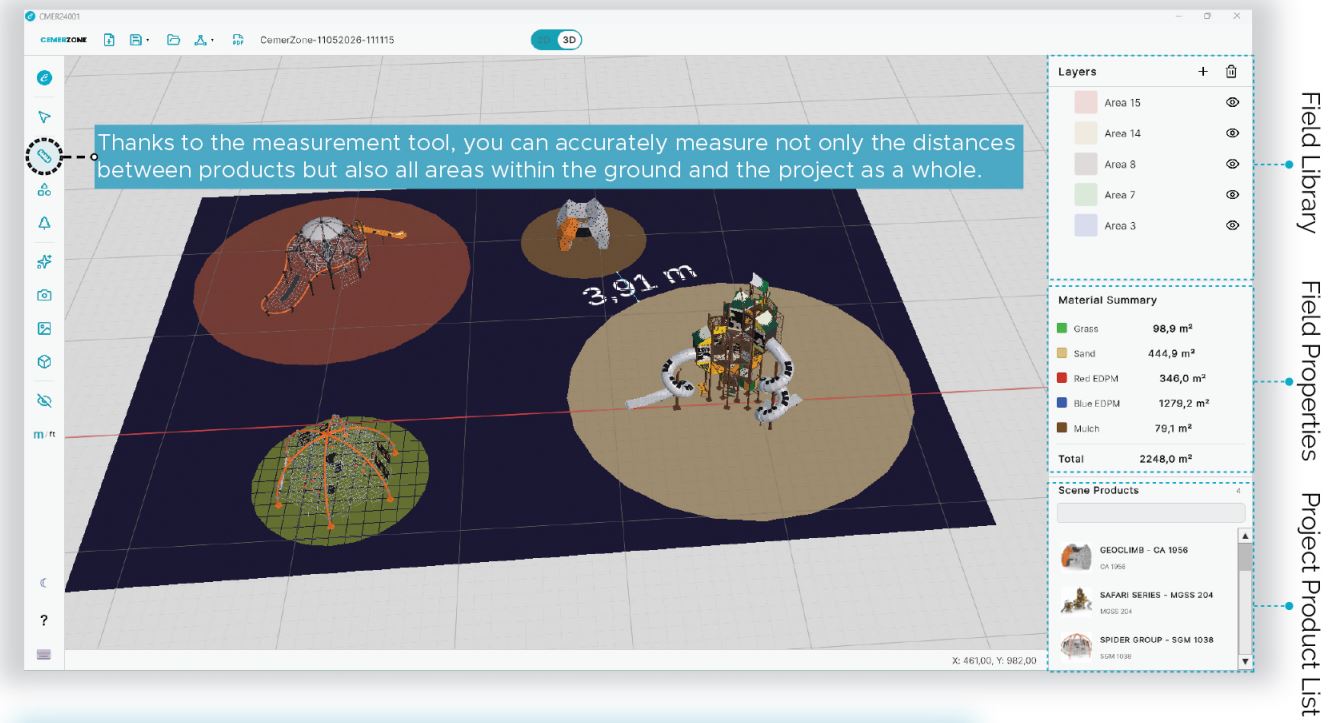
Task: Open the shapes tool in sidebar
Action: tap(44, 189)
